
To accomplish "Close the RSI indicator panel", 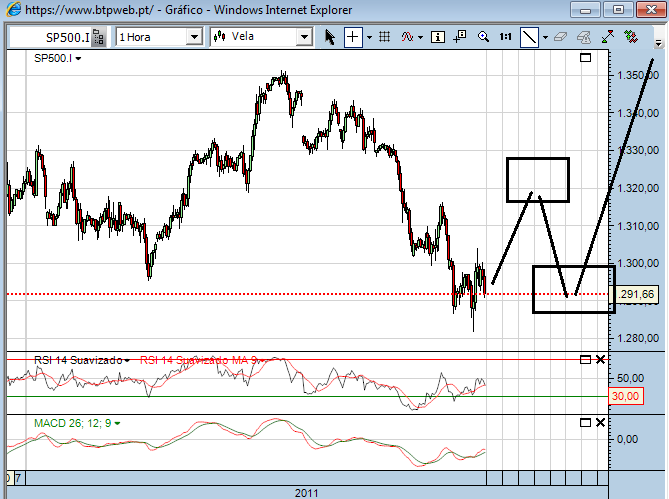I will (600, 360).
